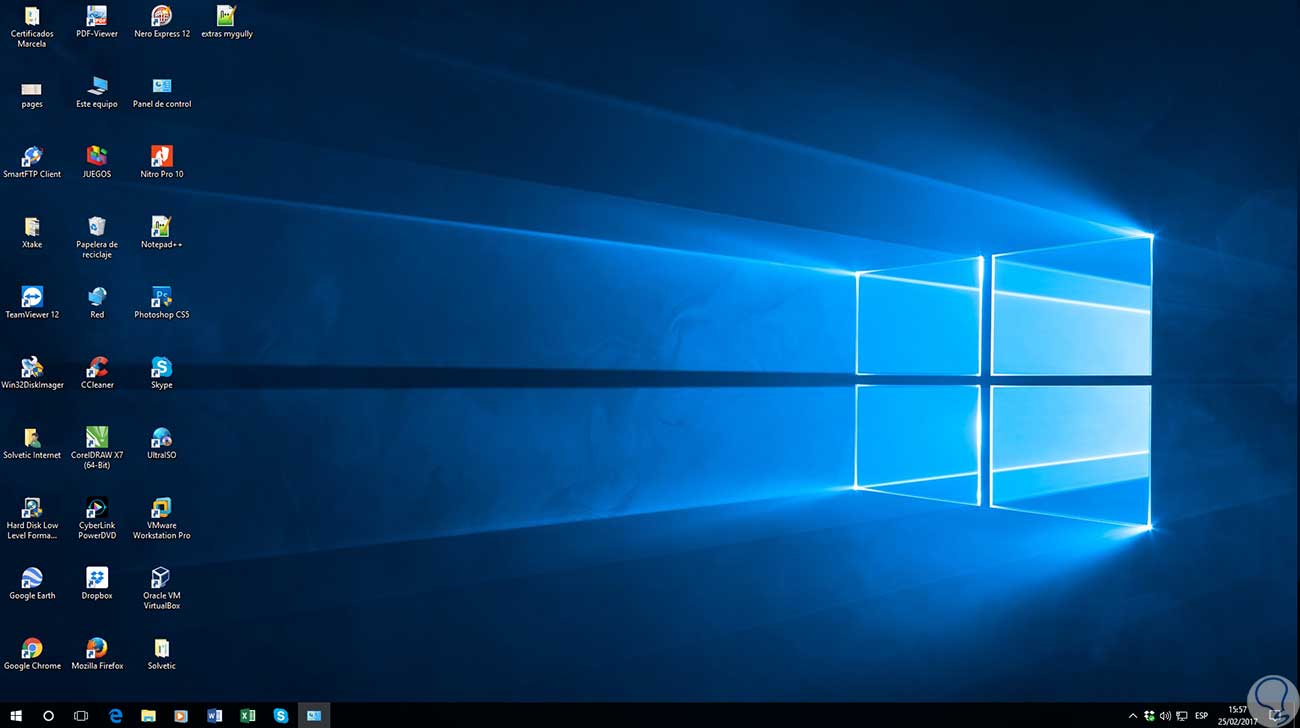
Task: Open File Explorer from the taskbar
Action: (x=148, y=716)
